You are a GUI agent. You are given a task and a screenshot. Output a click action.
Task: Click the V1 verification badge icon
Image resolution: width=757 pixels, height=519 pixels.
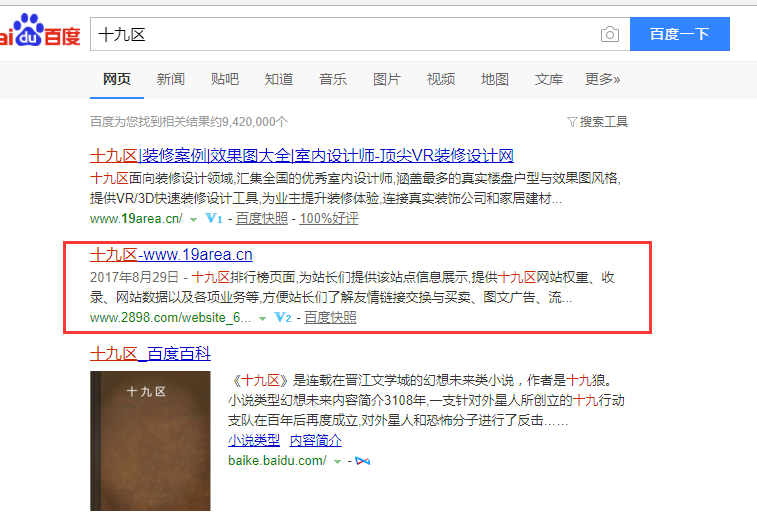pyautogui.click(x=214, y=219)
